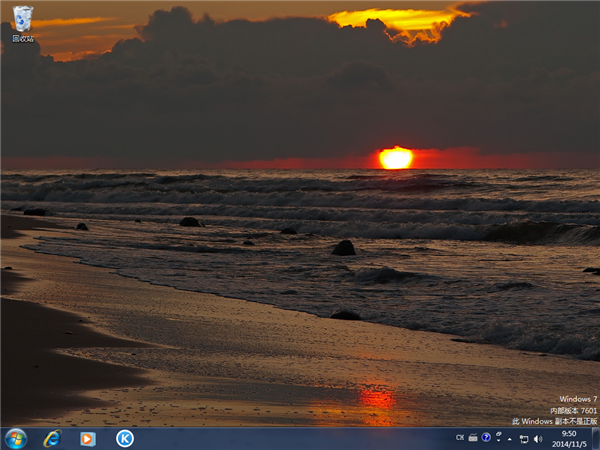The image size is (600, 450).
Task: Open the keyboard input method icon
Action: point(473,438)
